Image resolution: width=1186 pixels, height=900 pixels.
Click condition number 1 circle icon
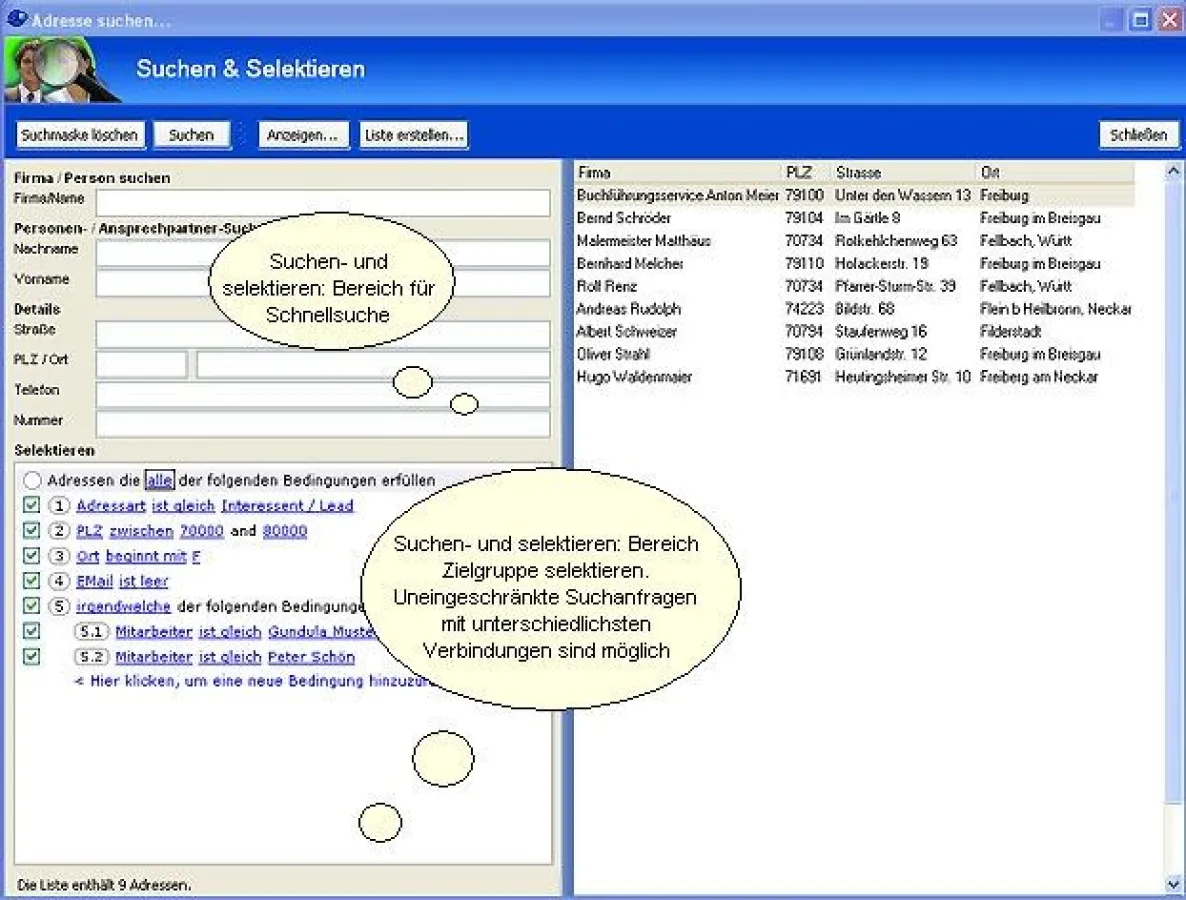click(x=59, y=506)
